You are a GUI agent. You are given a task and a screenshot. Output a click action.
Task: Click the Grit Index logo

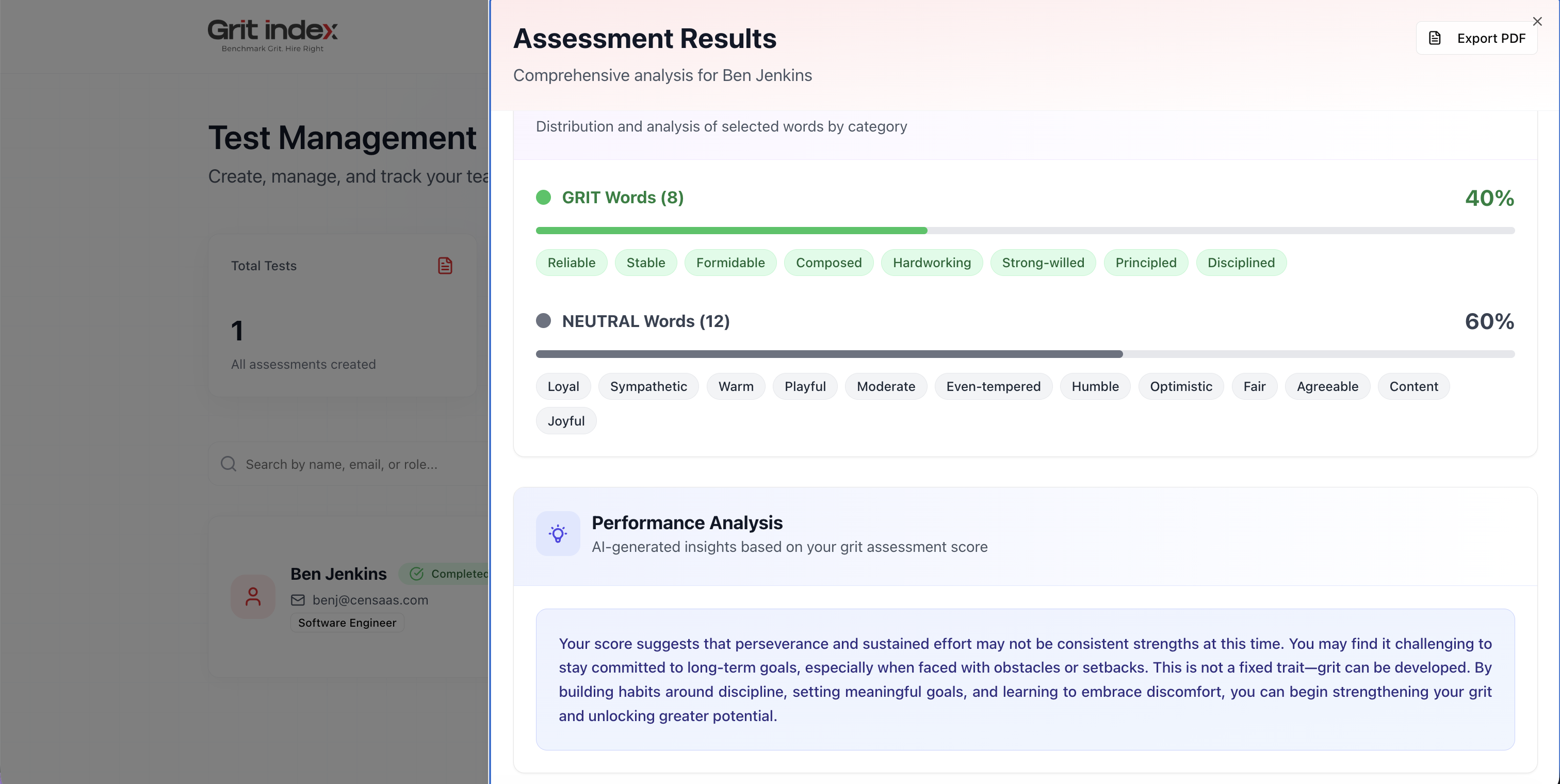coord(272,35)
